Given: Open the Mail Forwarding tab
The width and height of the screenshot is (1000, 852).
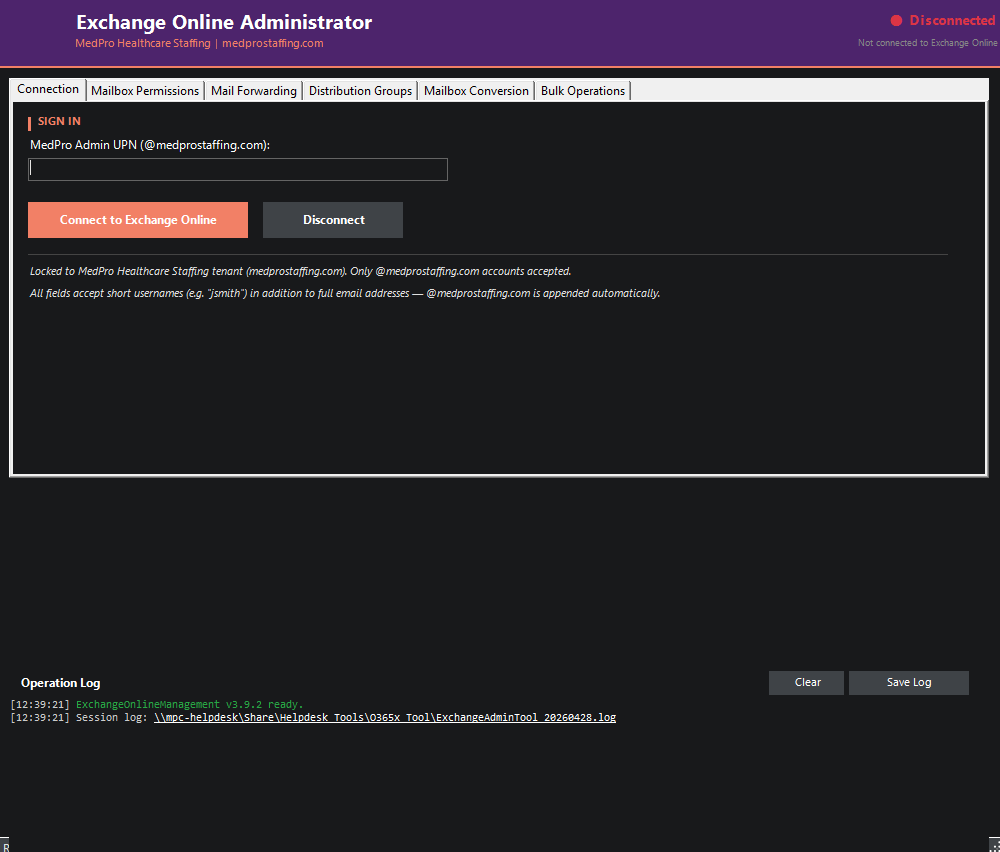Looking at the screenshot, I should (x=253, y=90).
